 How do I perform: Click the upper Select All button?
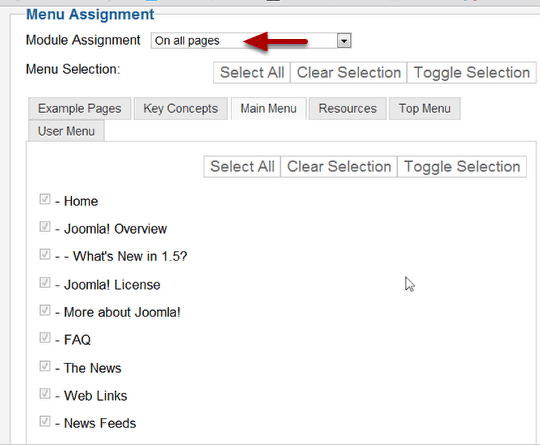[x=252, y=73]
